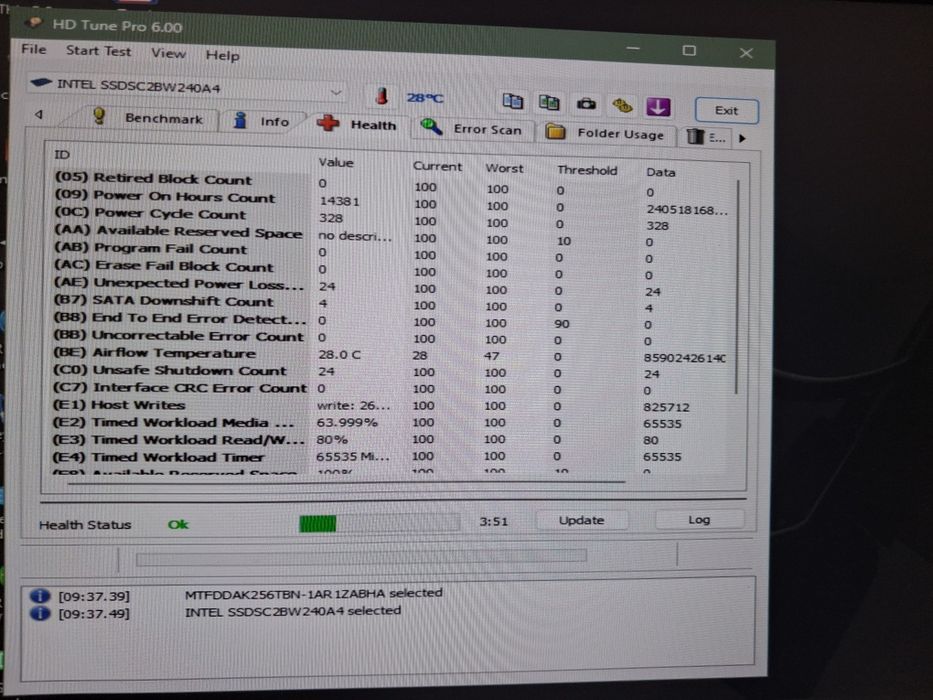This screenshot has width=933, height=700.
Task: Click the purple down-arrow minimize-to-tray icon
Action: [658, 107]
